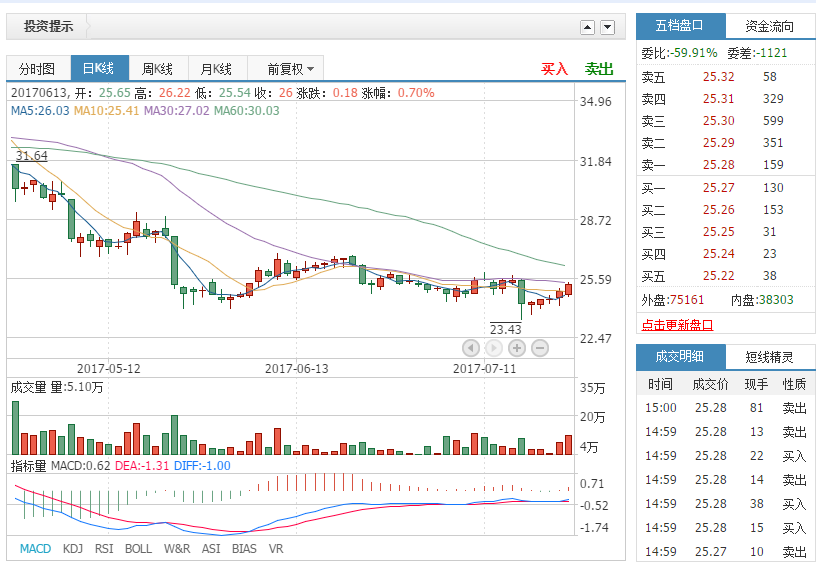Switch to the 分时图 chart tab

pos(37,68)
